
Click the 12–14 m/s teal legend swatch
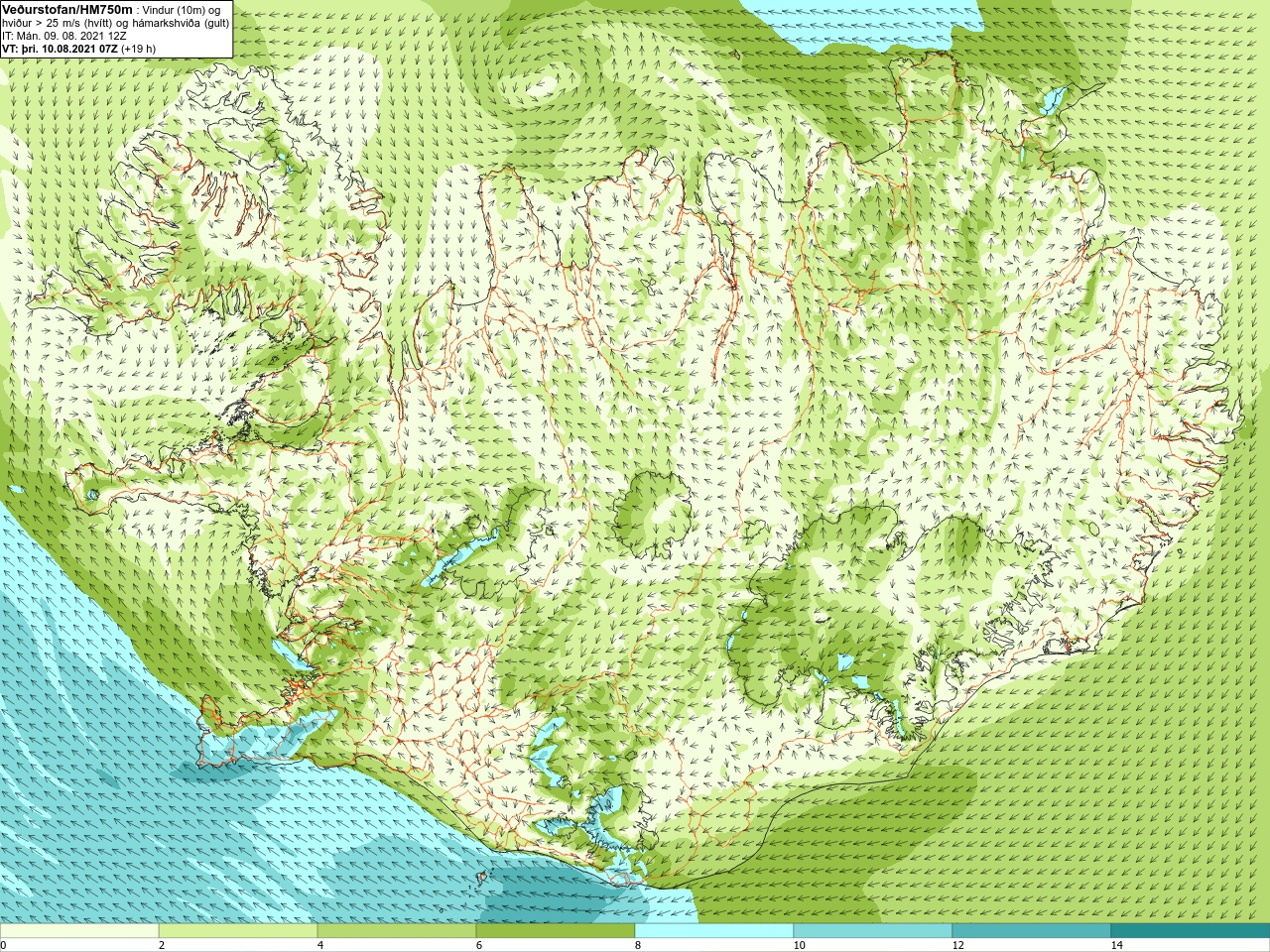pos(1032,931)
